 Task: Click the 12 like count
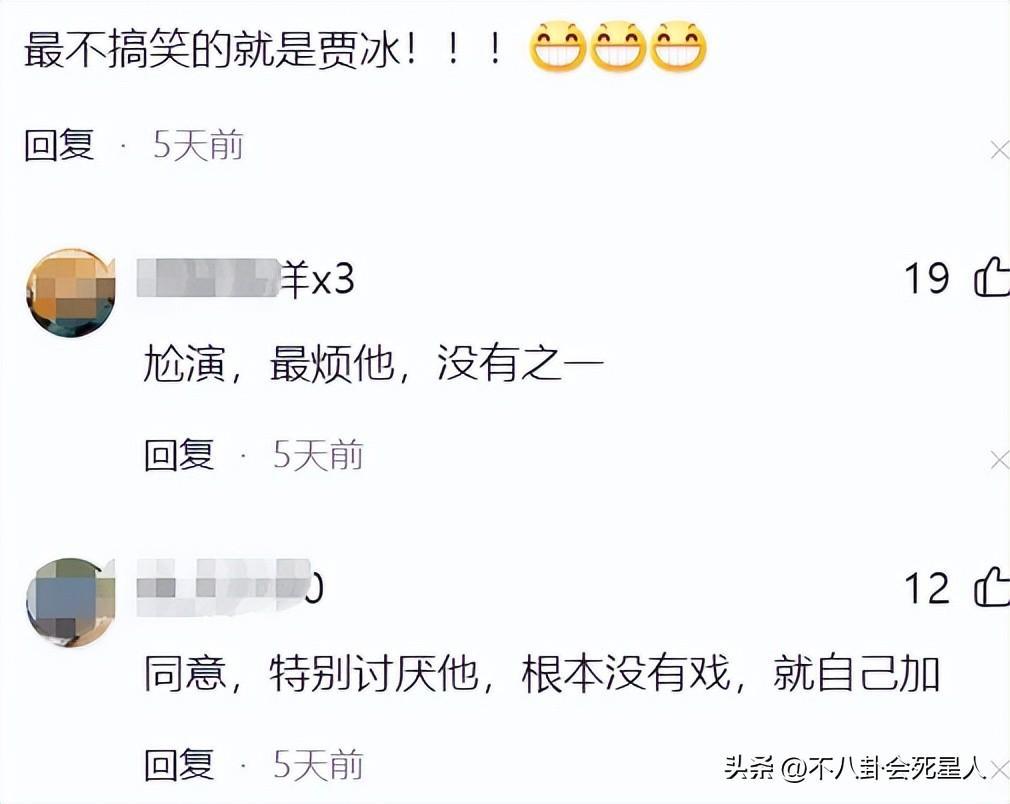[927, 588]
